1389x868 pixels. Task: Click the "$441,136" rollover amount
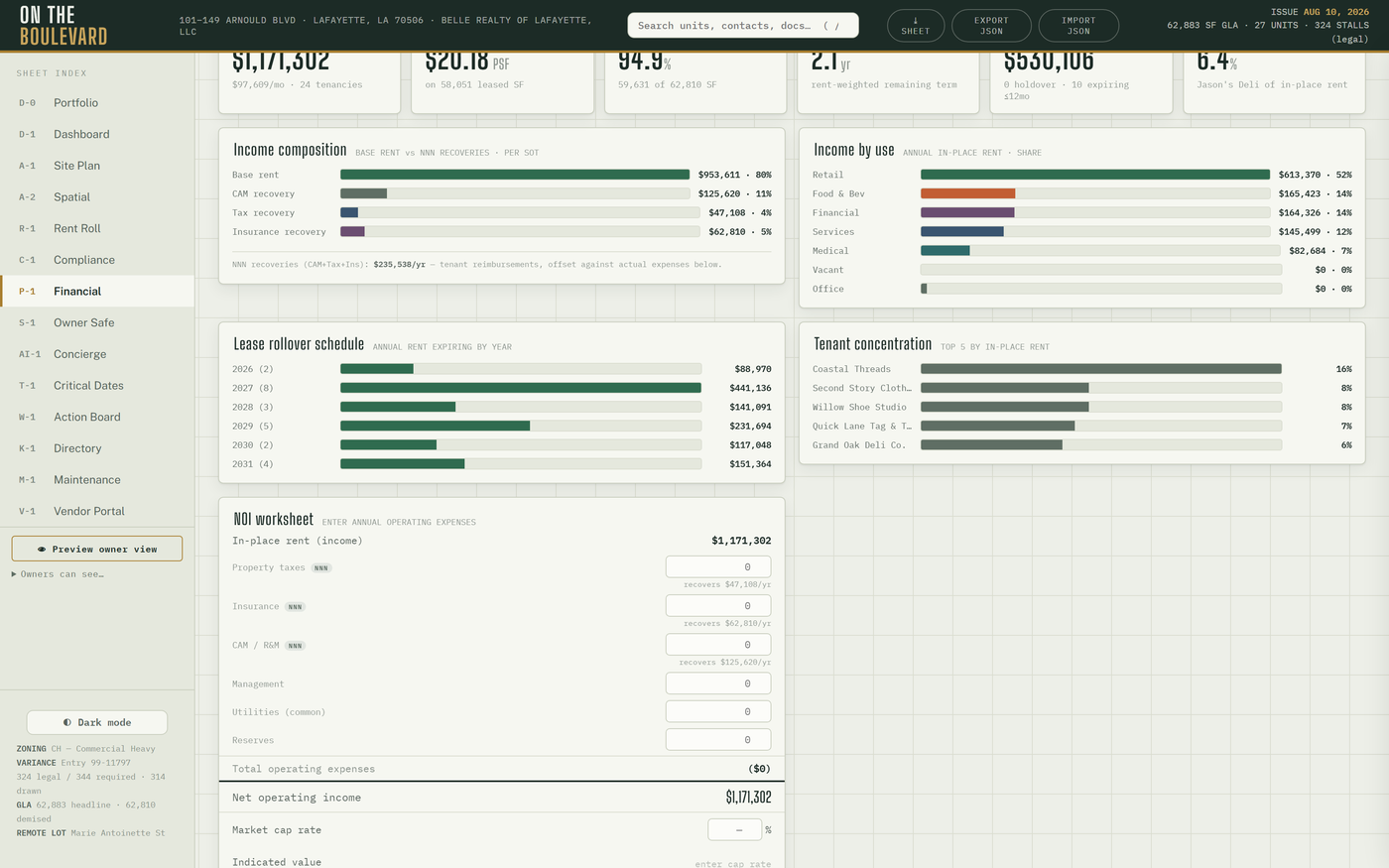pyautogui.click(x=750, y=388)
